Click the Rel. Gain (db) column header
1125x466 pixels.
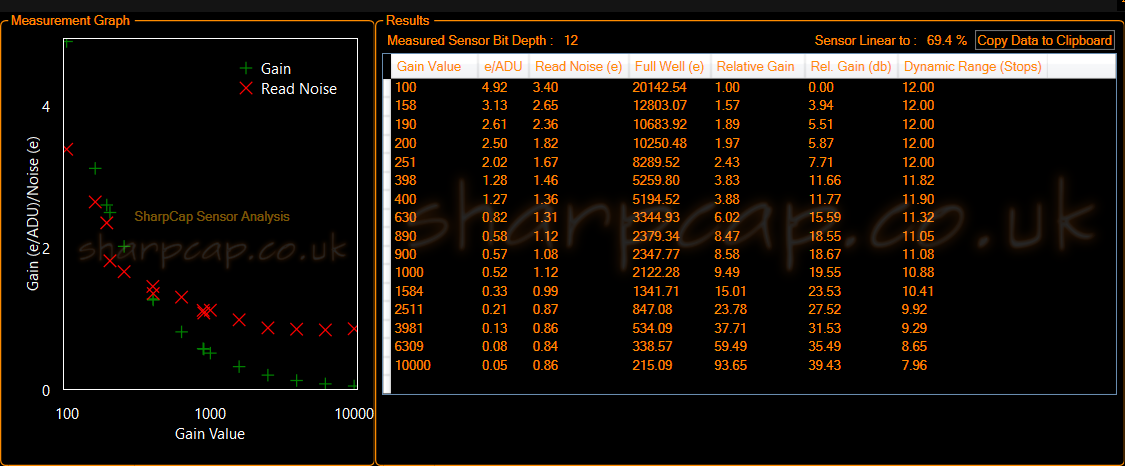(851, 67)
